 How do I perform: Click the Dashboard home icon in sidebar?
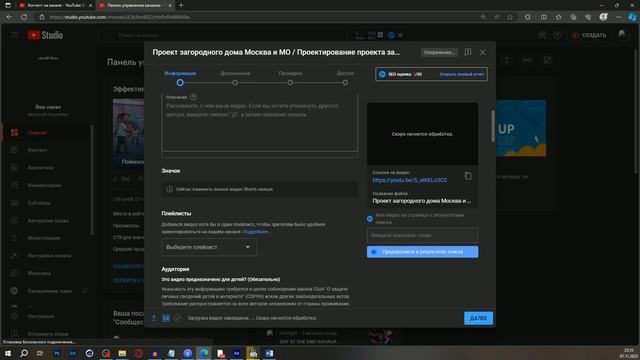(x=14, y=132)
